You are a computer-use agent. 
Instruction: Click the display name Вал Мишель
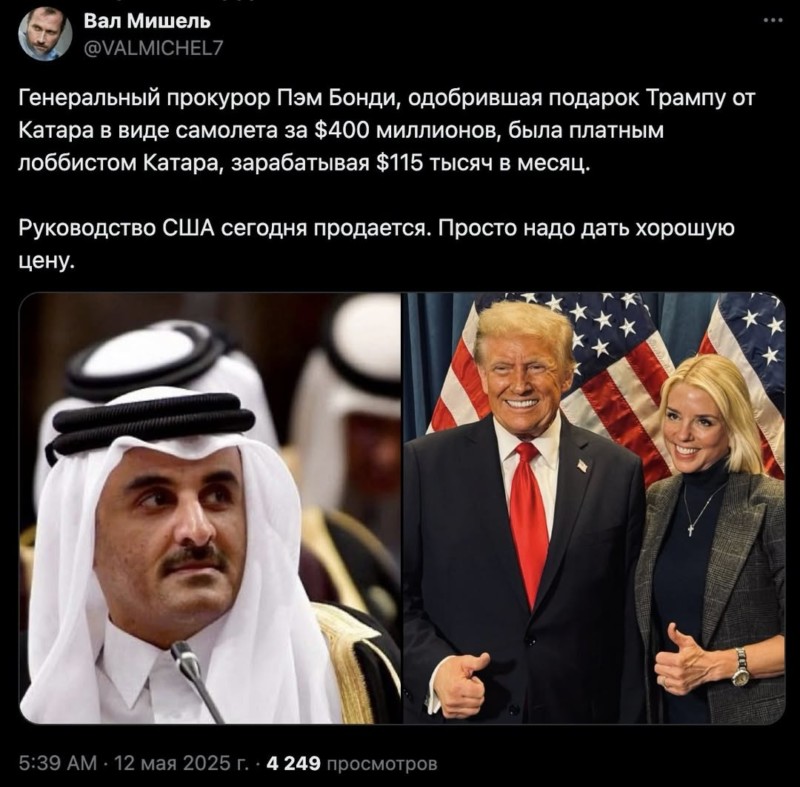[147, 21]
